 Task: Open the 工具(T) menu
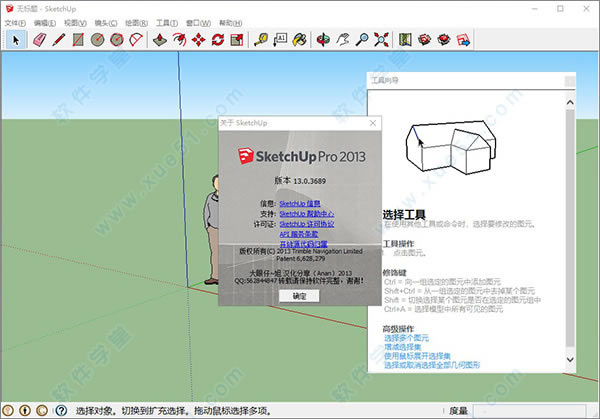pos(167,23)
